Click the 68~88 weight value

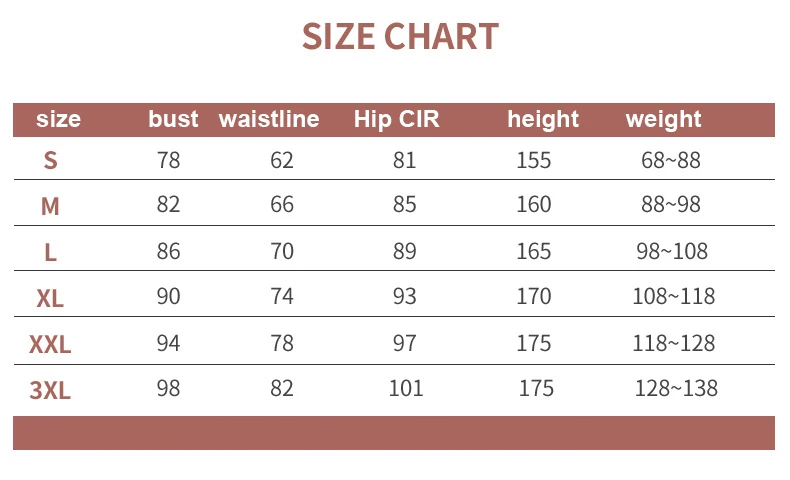tap(671, 160)
